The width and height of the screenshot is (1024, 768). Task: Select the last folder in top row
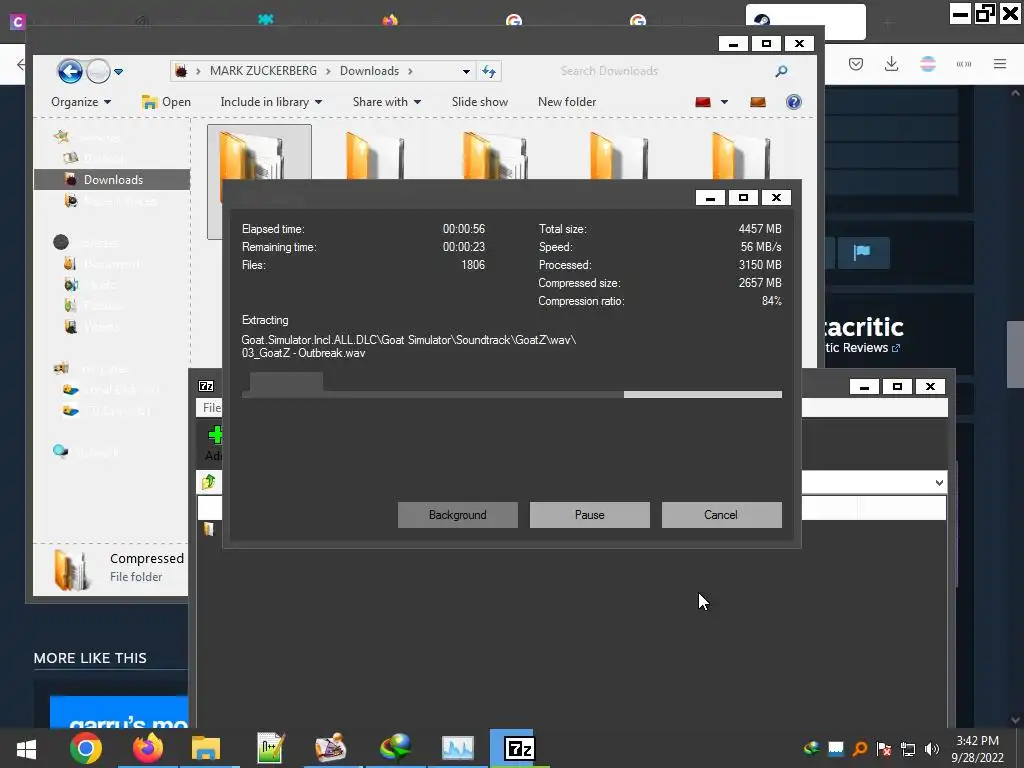(x=741, y=154)
